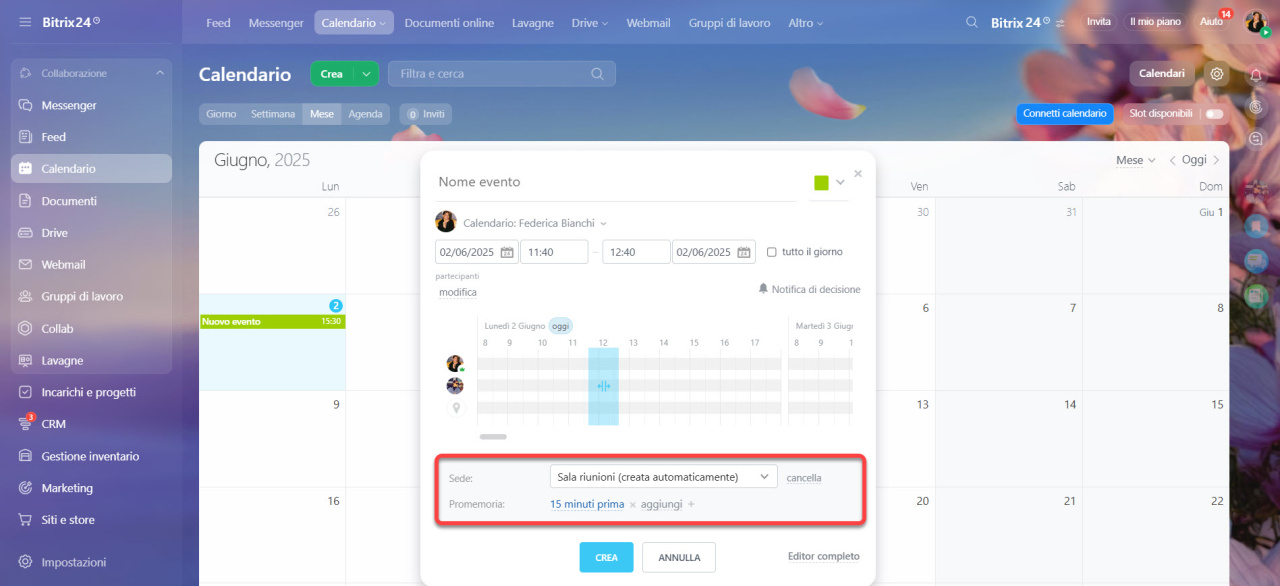This screenshot has height=586, width=1280.
Task: Switch to Giorno view tab
Action: point(221,114)
